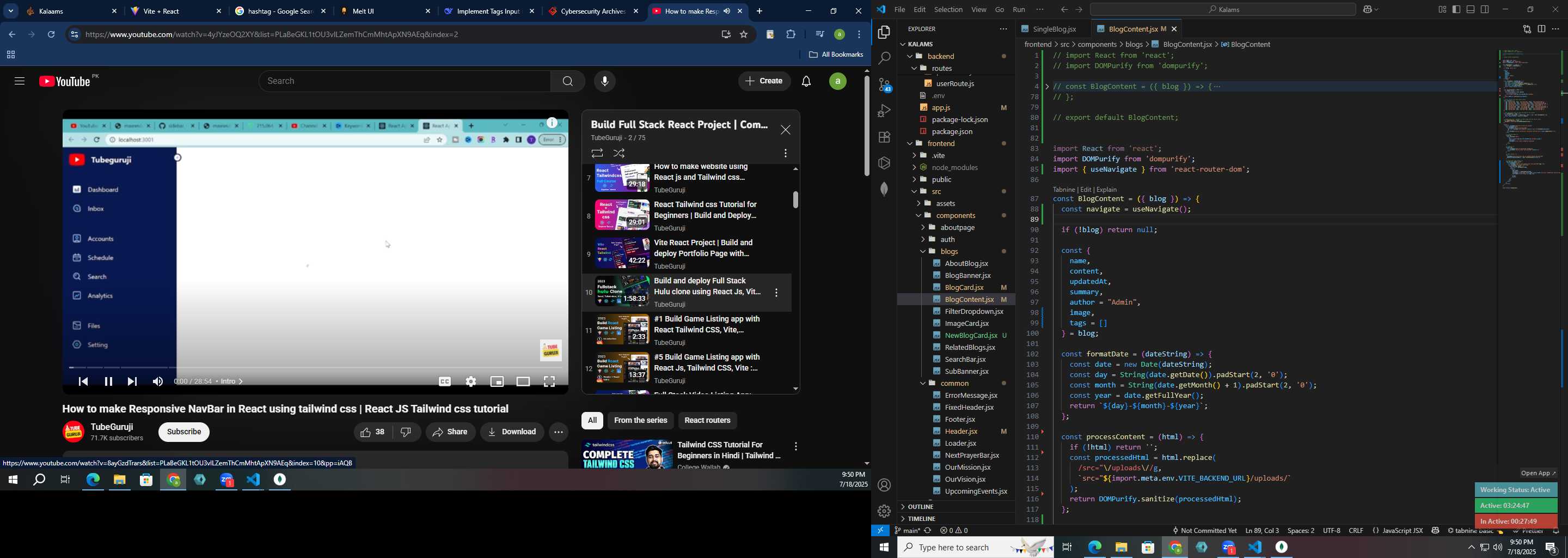Image resolution: width=1568 pixels, height=558 pixels.
Task: Click the Download button
Action: (x=512, y=432)
